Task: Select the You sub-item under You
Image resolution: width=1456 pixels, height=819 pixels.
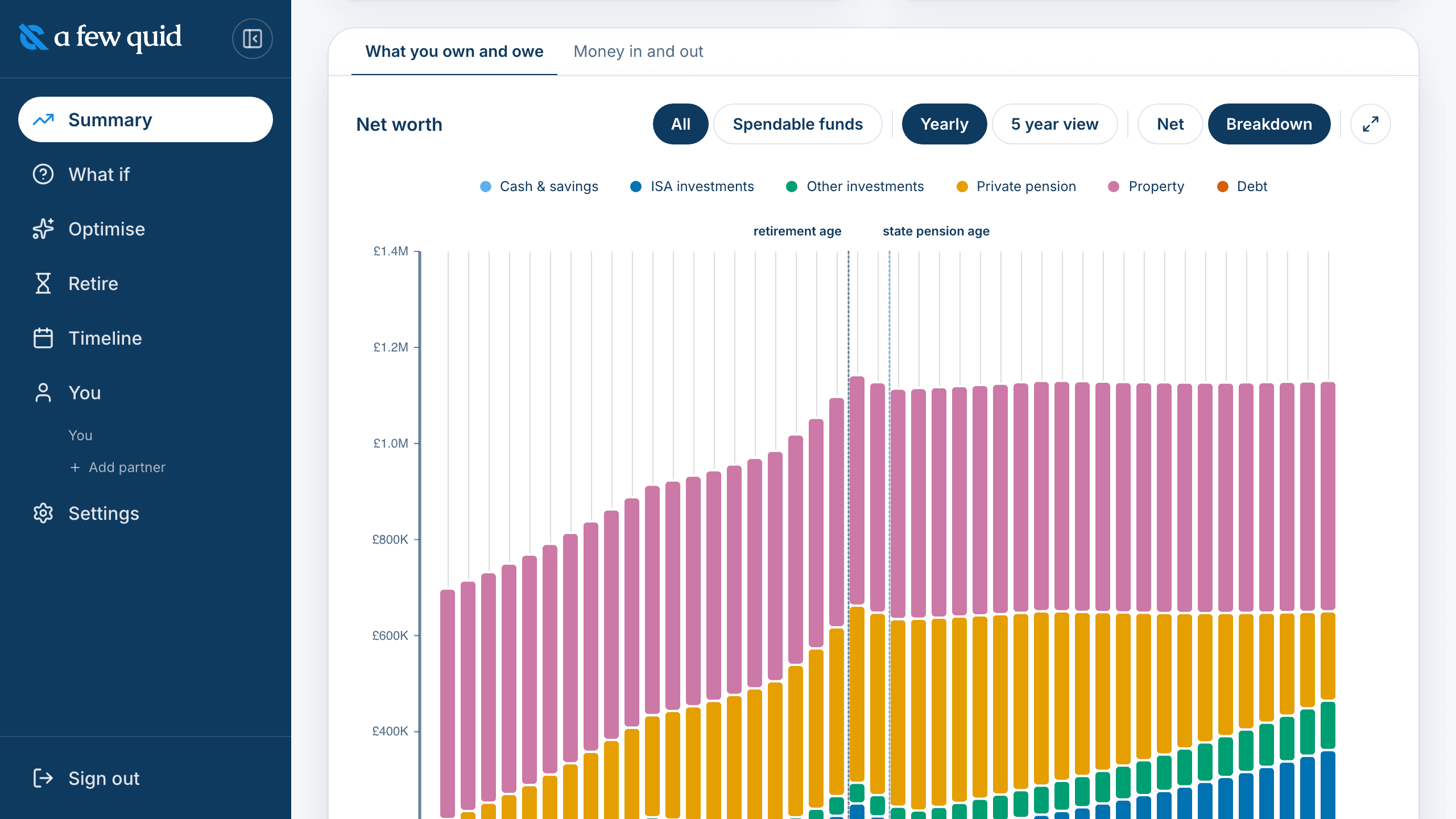Action: click(80, 436)
